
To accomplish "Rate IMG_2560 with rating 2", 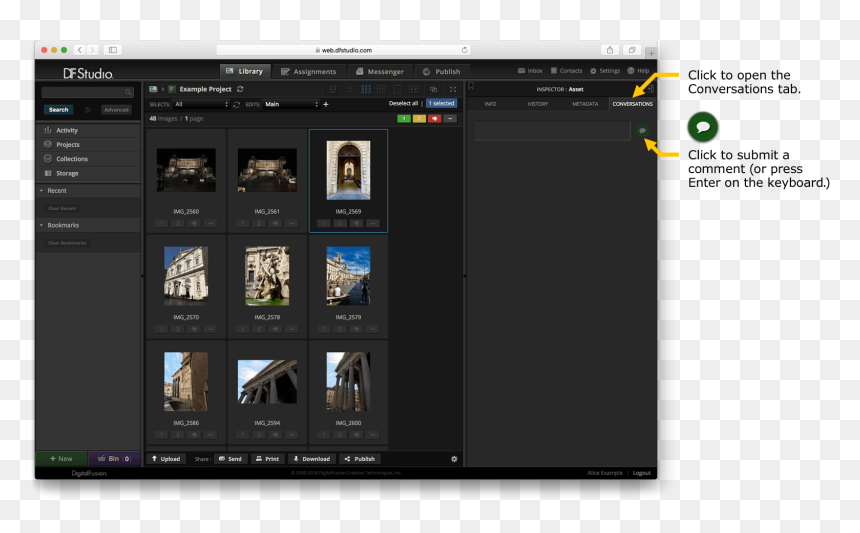I will 178,223.
